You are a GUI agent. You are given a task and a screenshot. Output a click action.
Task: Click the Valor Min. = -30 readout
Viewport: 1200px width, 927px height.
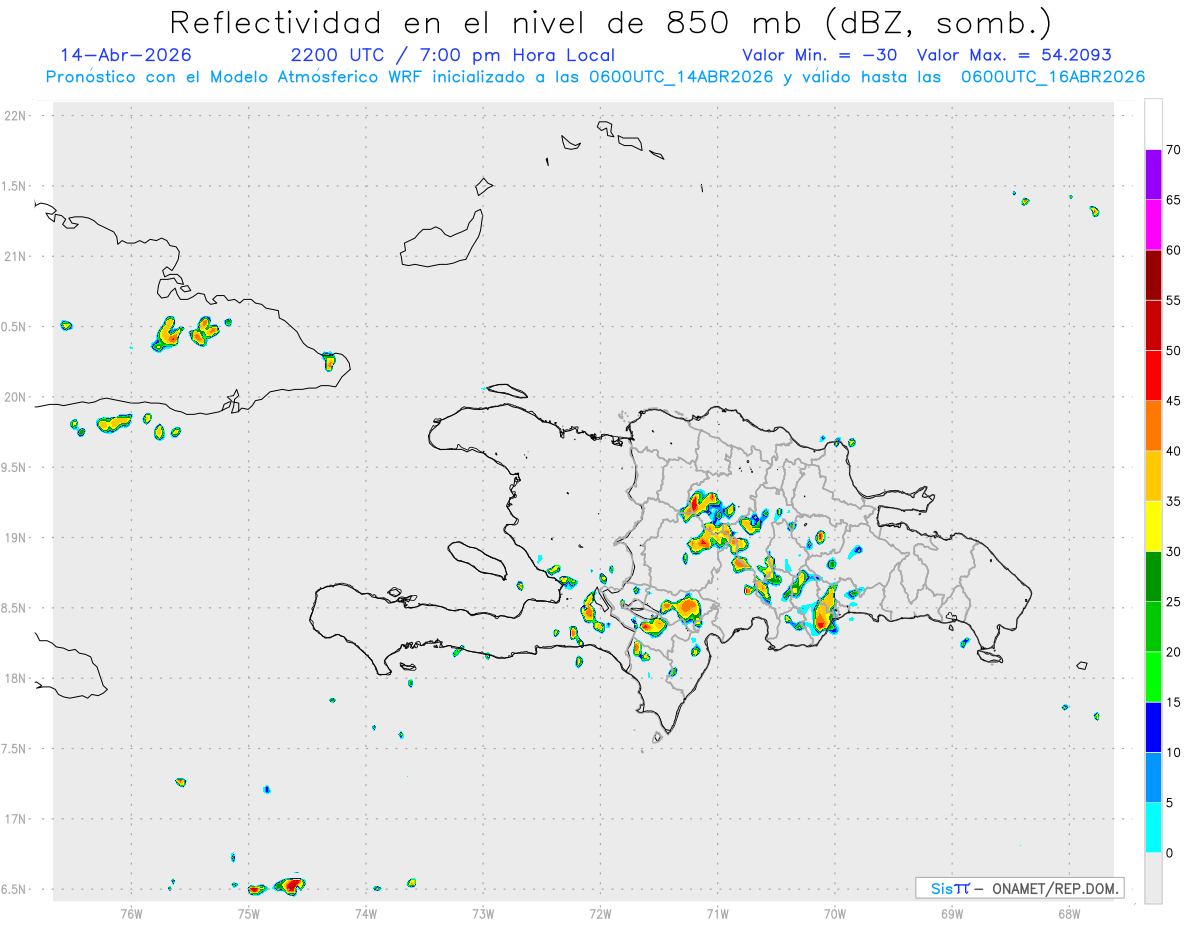820,55
